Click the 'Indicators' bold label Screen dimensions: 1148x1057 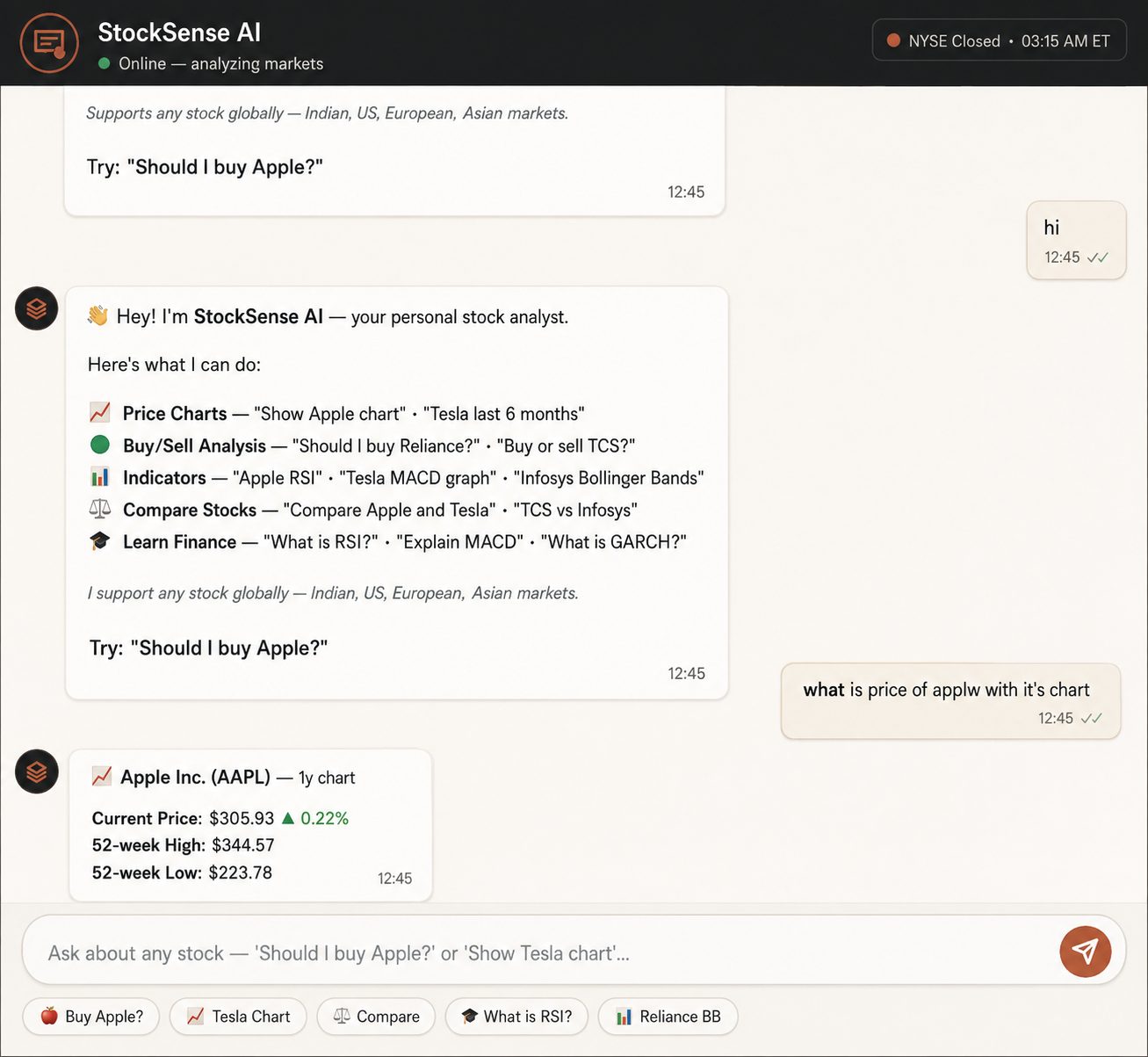[164, 478]
